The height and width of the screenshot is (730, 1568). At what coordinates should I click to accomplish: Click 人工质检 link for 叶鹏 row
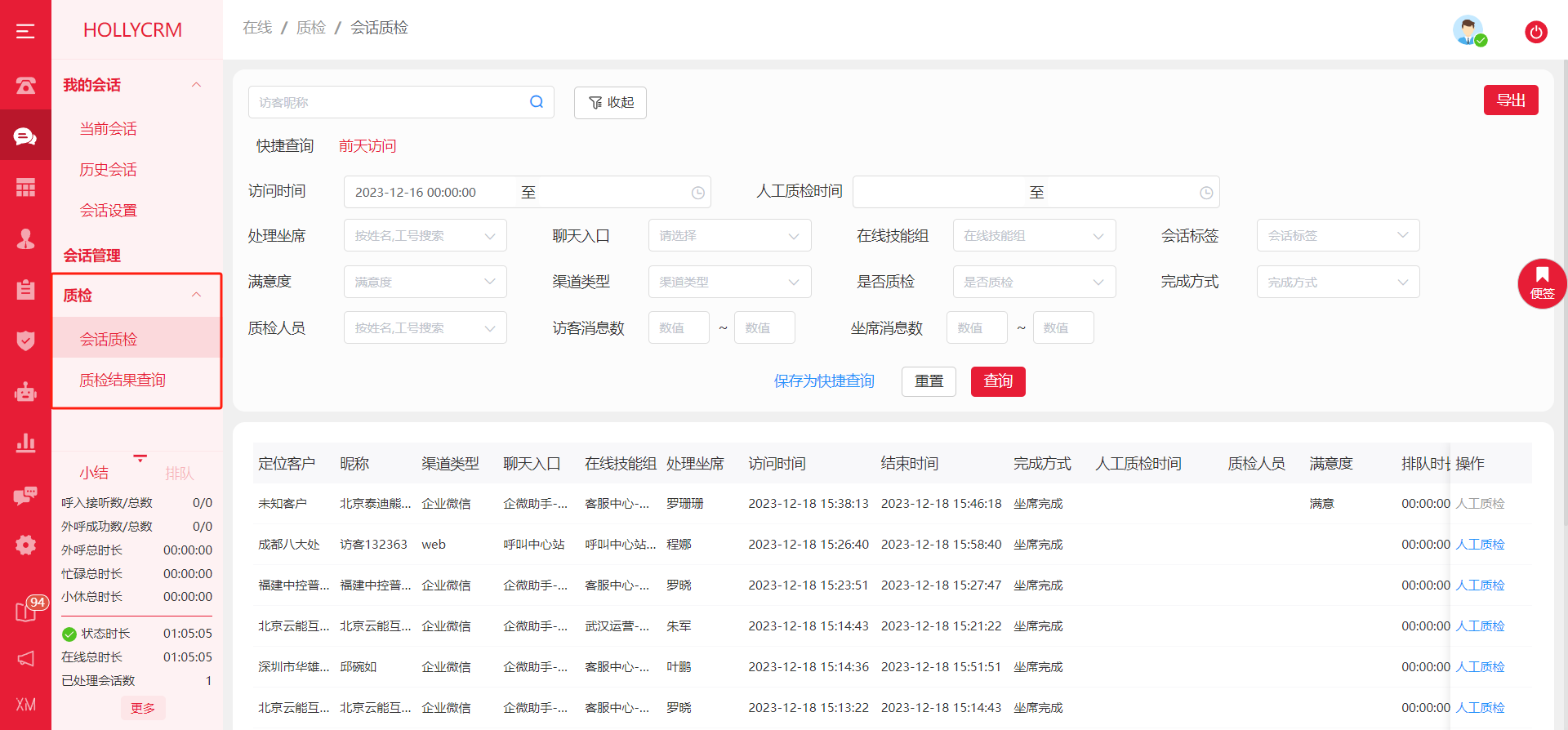coord(1480,667)
